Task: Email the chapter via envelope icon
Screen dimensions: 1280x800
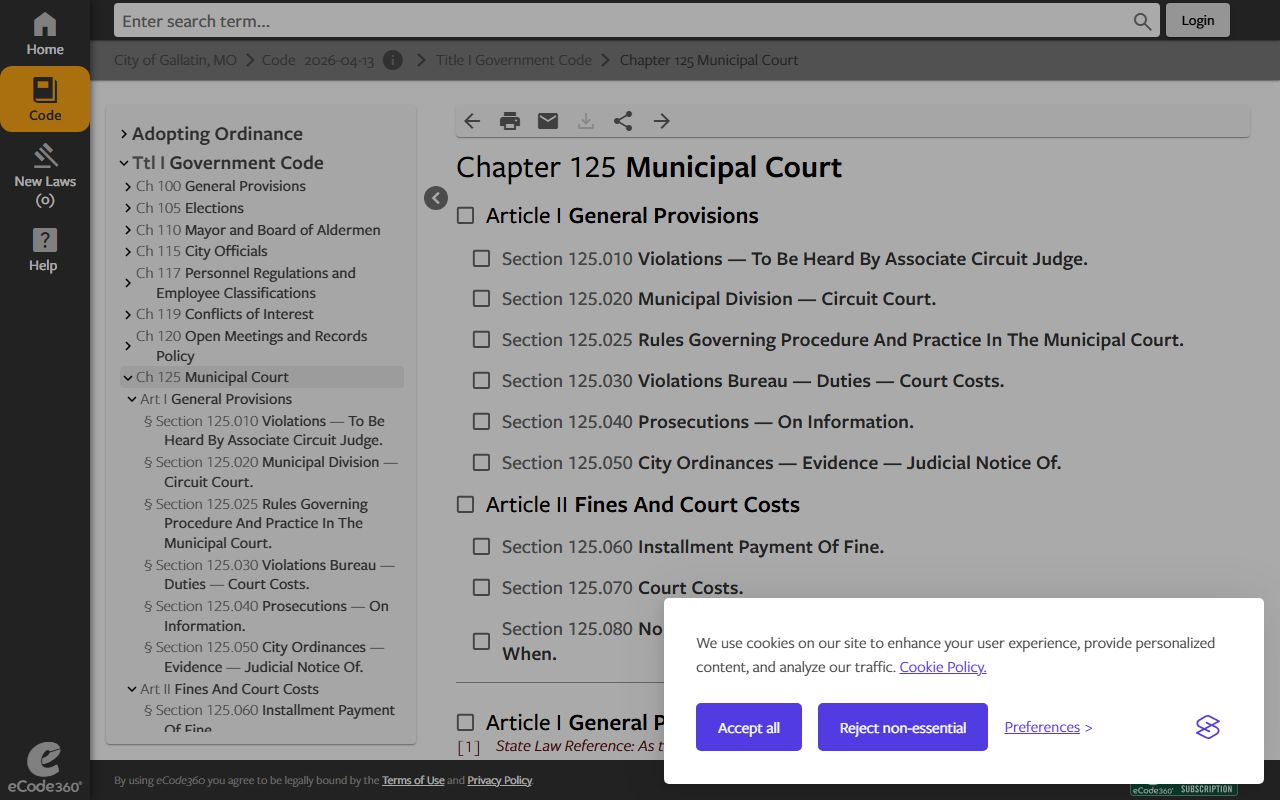Action: (548, 121)
